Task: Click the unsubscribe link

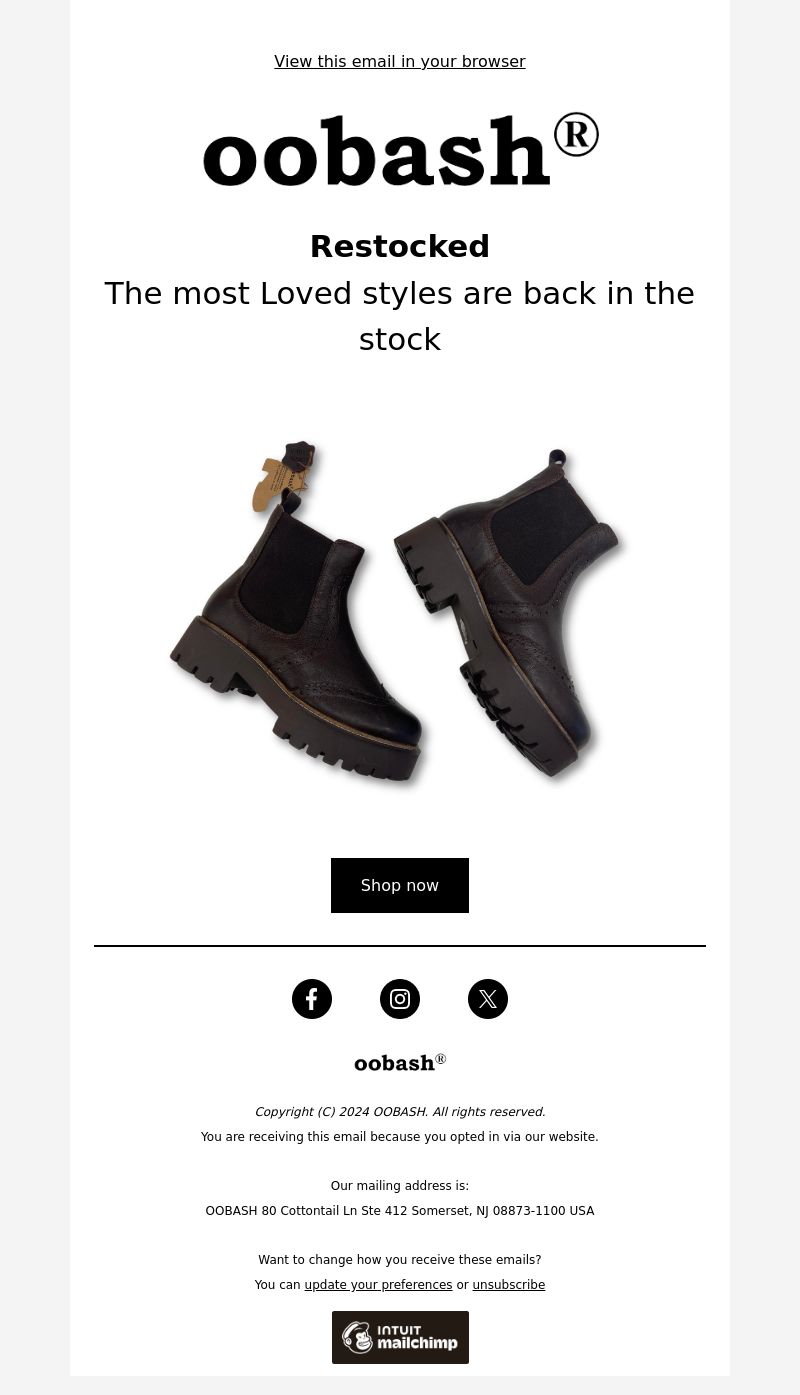Action: [509, 1285]
